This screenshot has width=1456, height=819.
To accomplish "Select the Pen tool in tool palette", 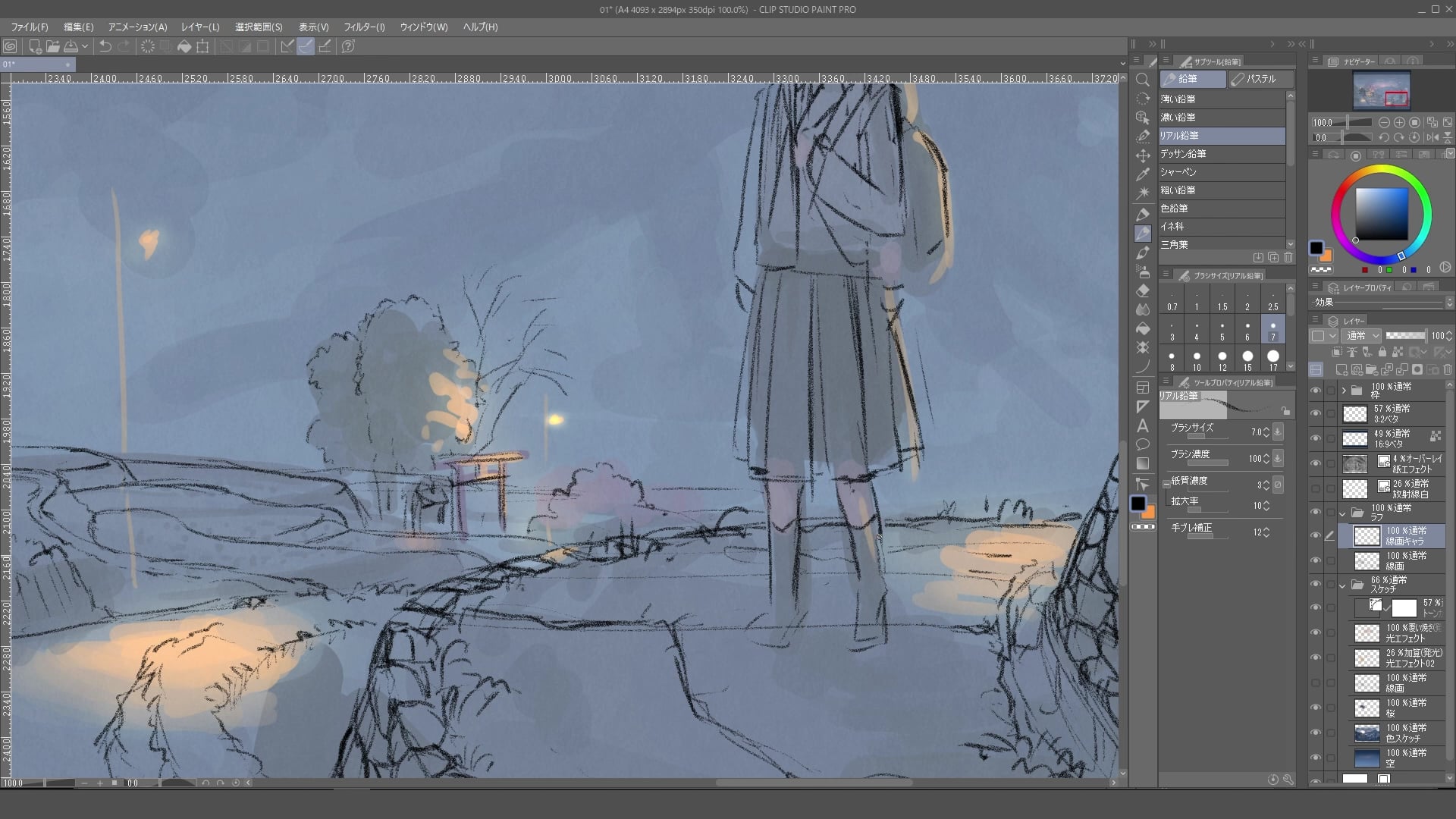I will tap(1143, 215).
